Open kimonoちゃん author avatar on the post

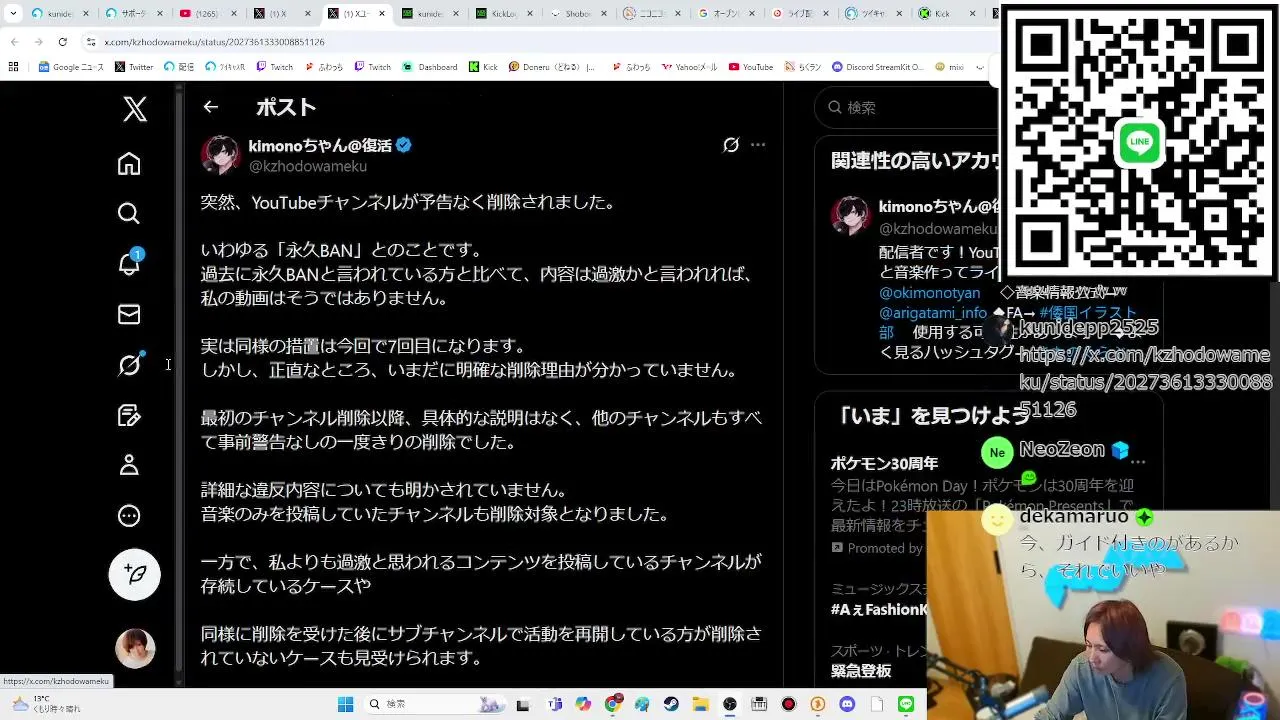pyautogui.click(x=220, y=155)
